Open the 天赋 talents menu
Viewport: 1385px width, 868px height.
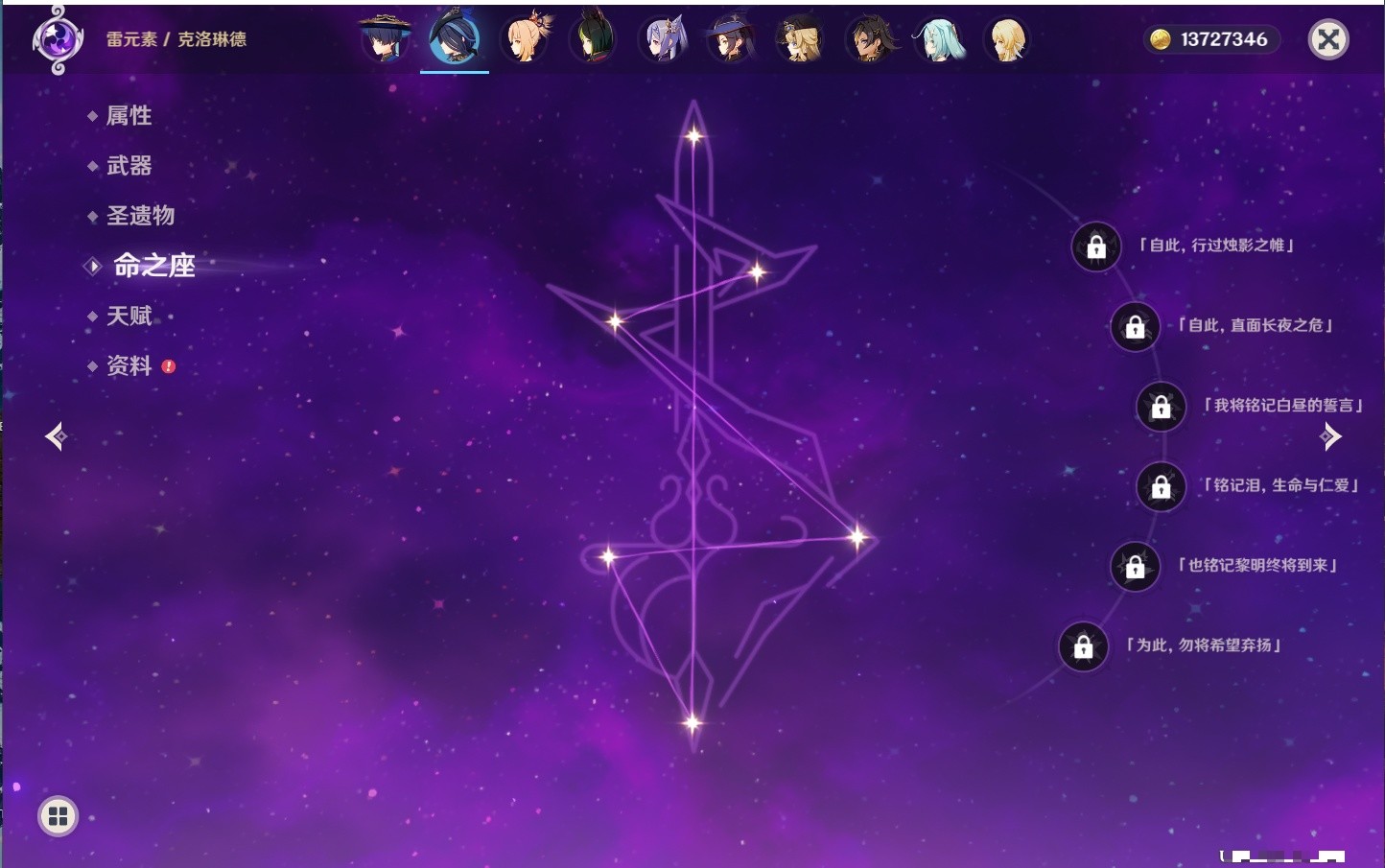coord(129,316)
